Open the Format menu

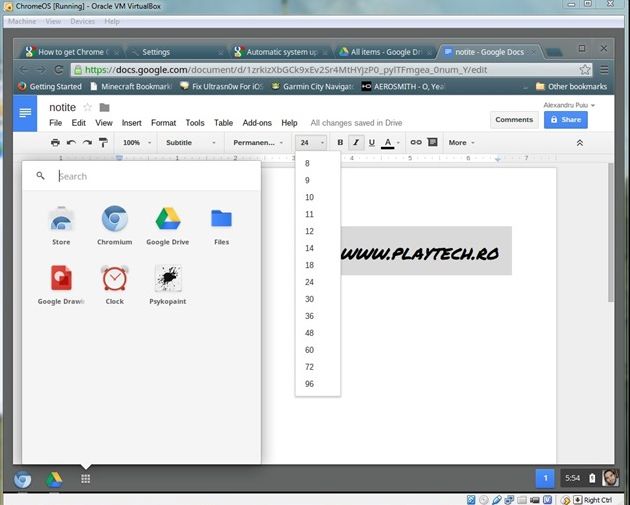pos(164,123)
